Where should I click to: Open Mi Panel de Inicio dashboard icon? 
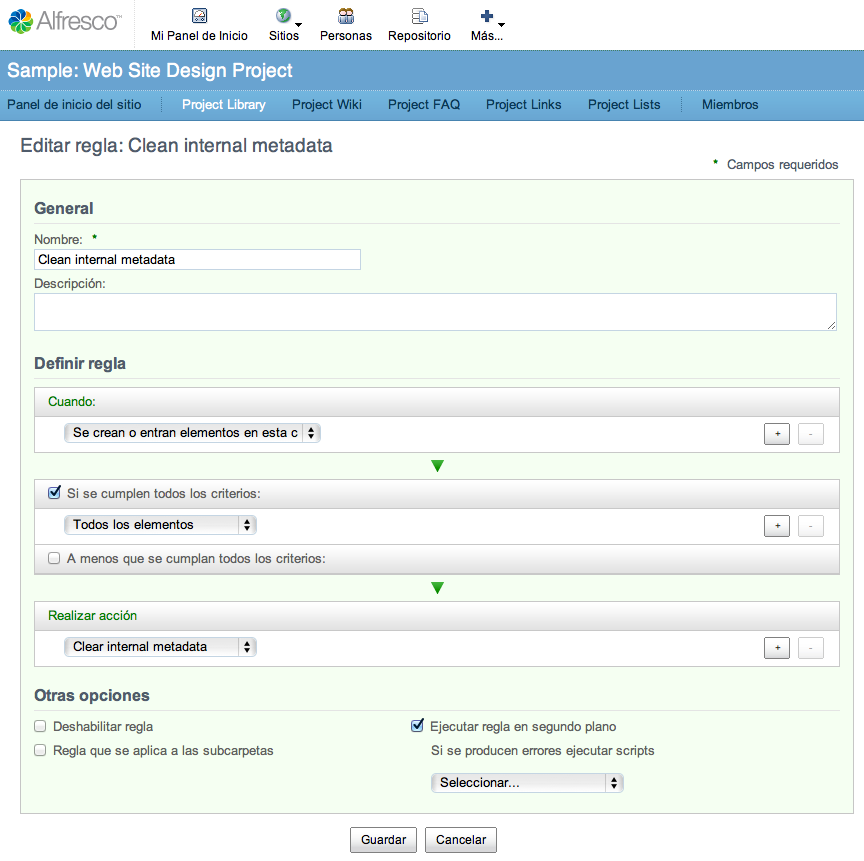point(199,15)
